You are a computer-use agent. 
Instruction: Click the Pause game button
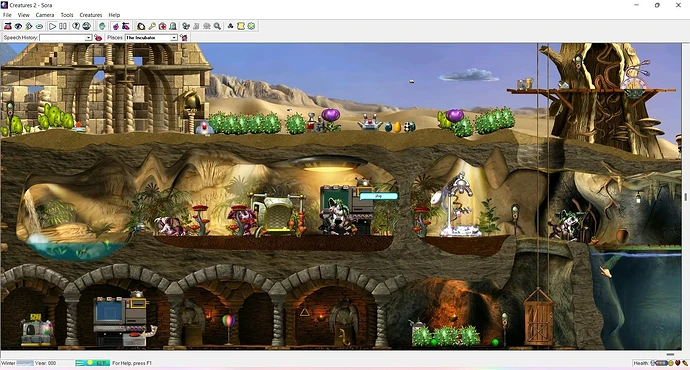pos(63,26)
